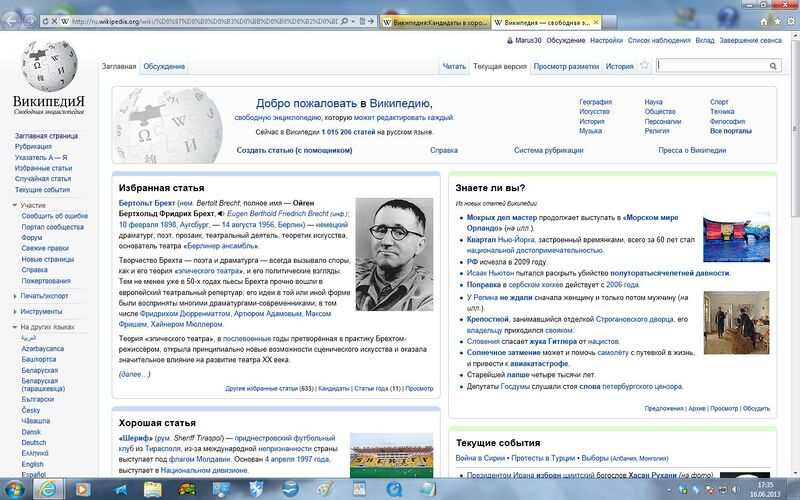Open the blue shield star taskbar icon

(x=256, y=489)
